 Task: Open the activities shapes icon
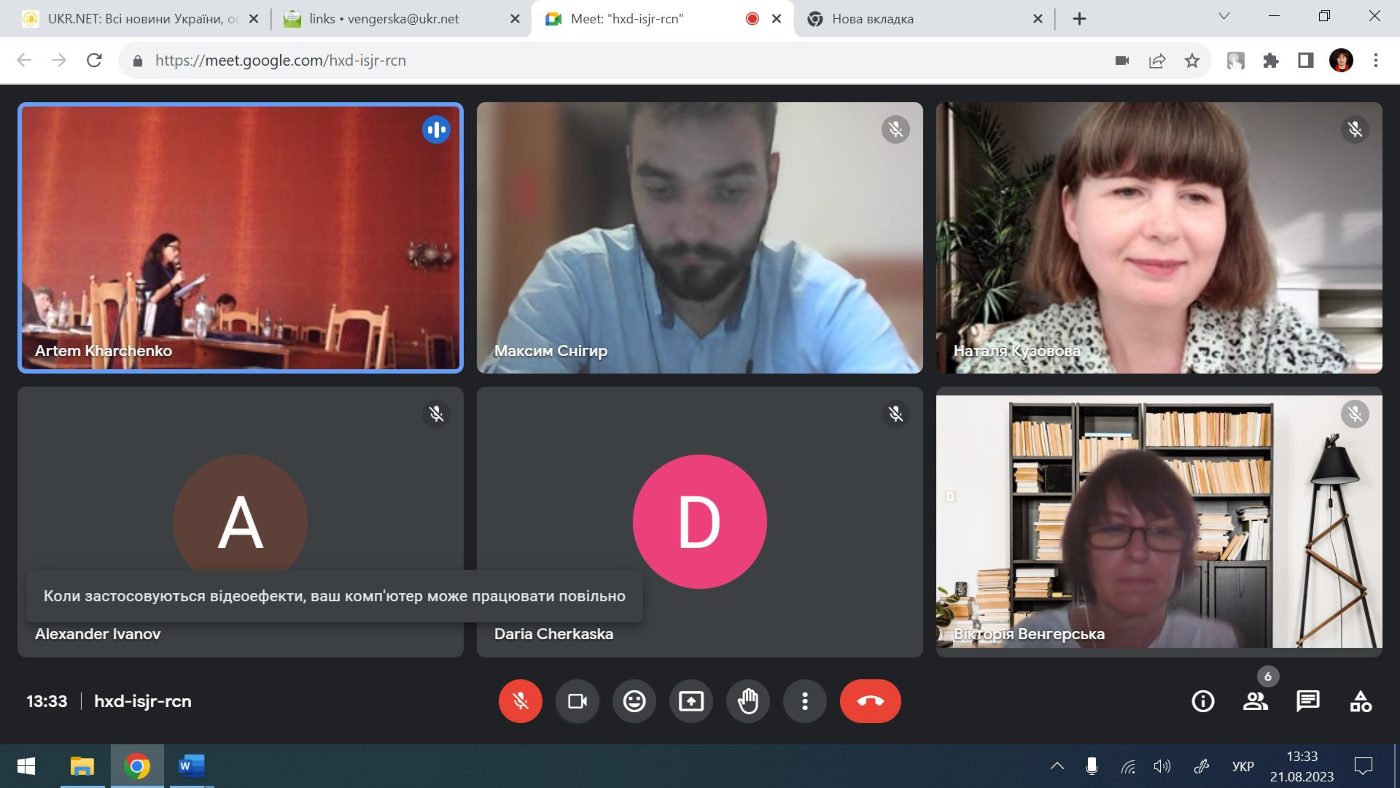click(x=1360, y=701)
